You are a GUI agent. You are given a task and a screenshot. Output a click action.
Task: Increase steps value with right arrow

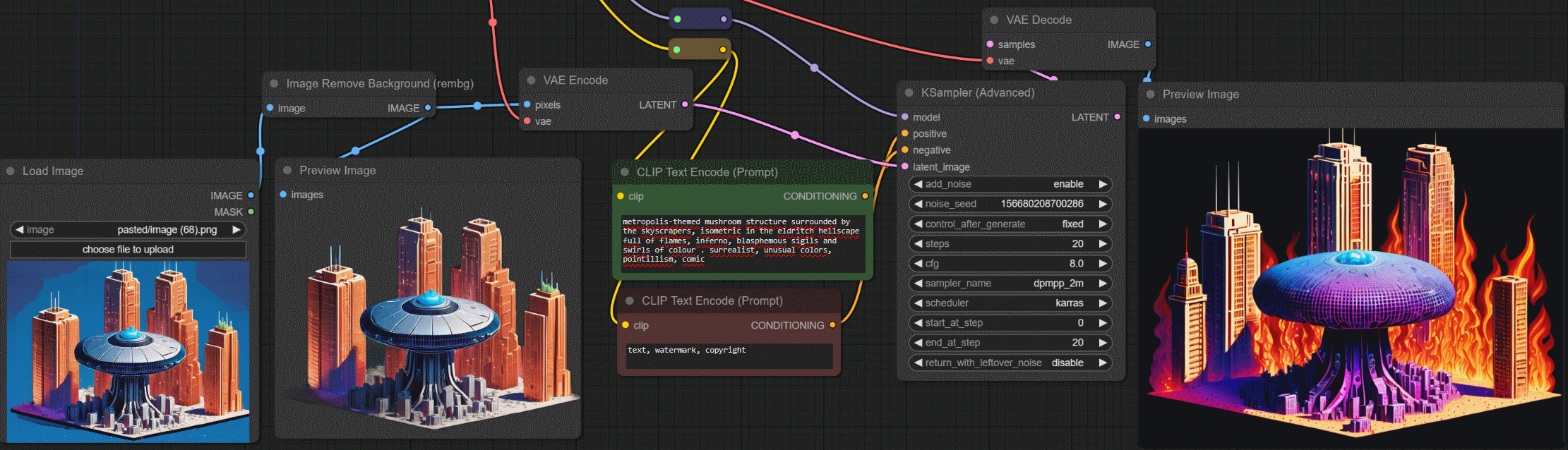click(1102, 244)
